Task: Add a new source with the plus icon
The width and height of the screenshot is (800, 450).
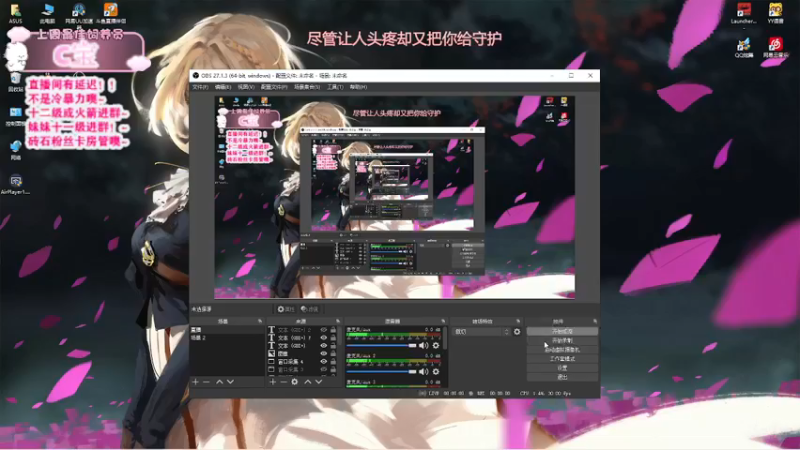Action: [272, 382]
